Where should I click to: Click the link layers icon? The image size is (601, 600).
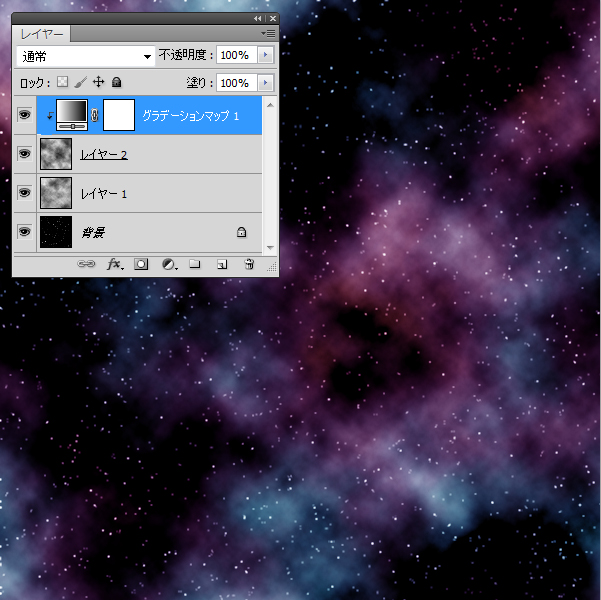(x=86, y=264)
